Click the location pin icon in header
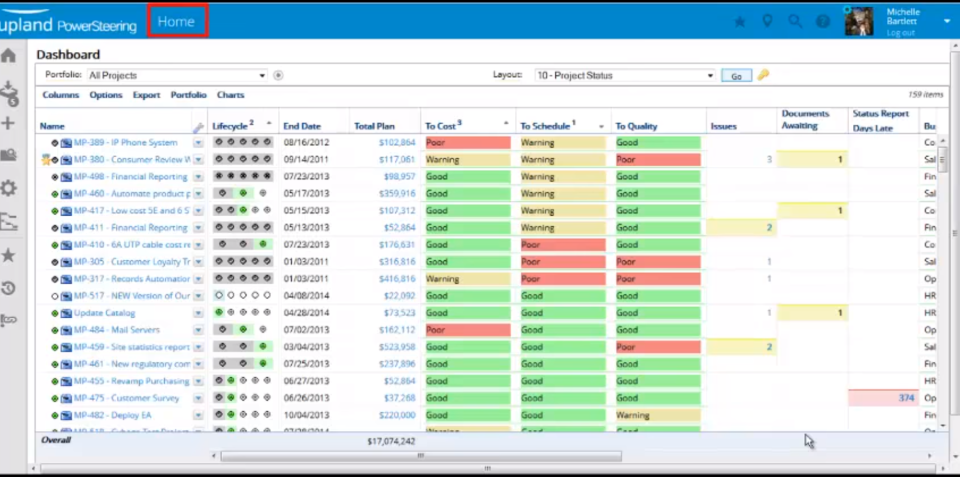This screenshot has height=477, width=960. pyautogui.click(x=767, y=21)
